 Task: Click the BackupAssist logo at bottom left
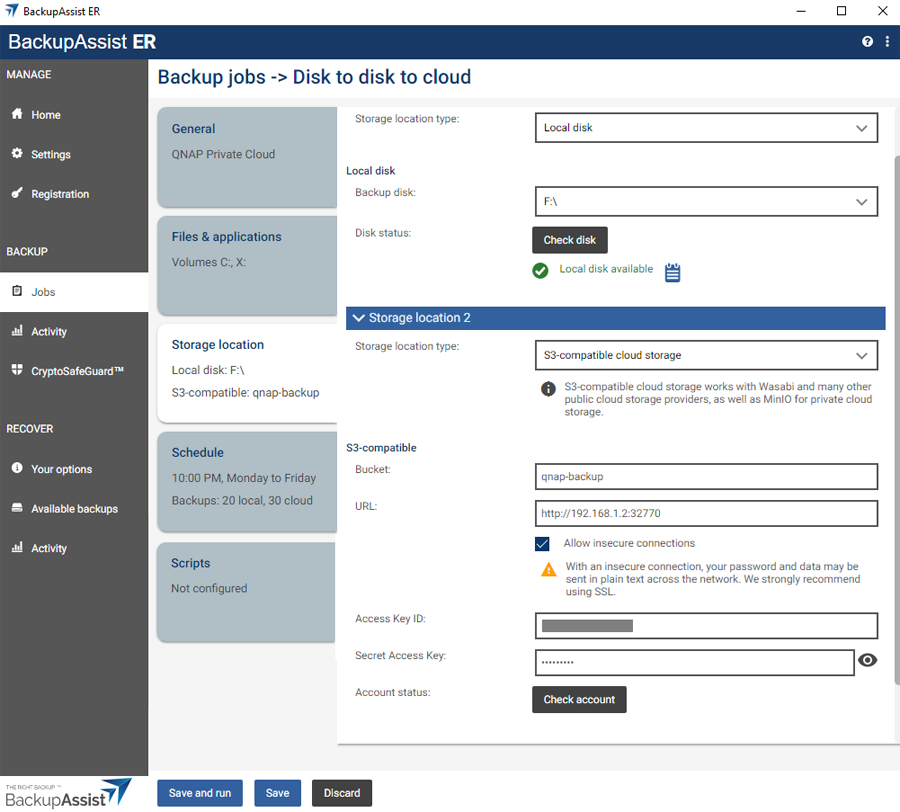point(68,793)
